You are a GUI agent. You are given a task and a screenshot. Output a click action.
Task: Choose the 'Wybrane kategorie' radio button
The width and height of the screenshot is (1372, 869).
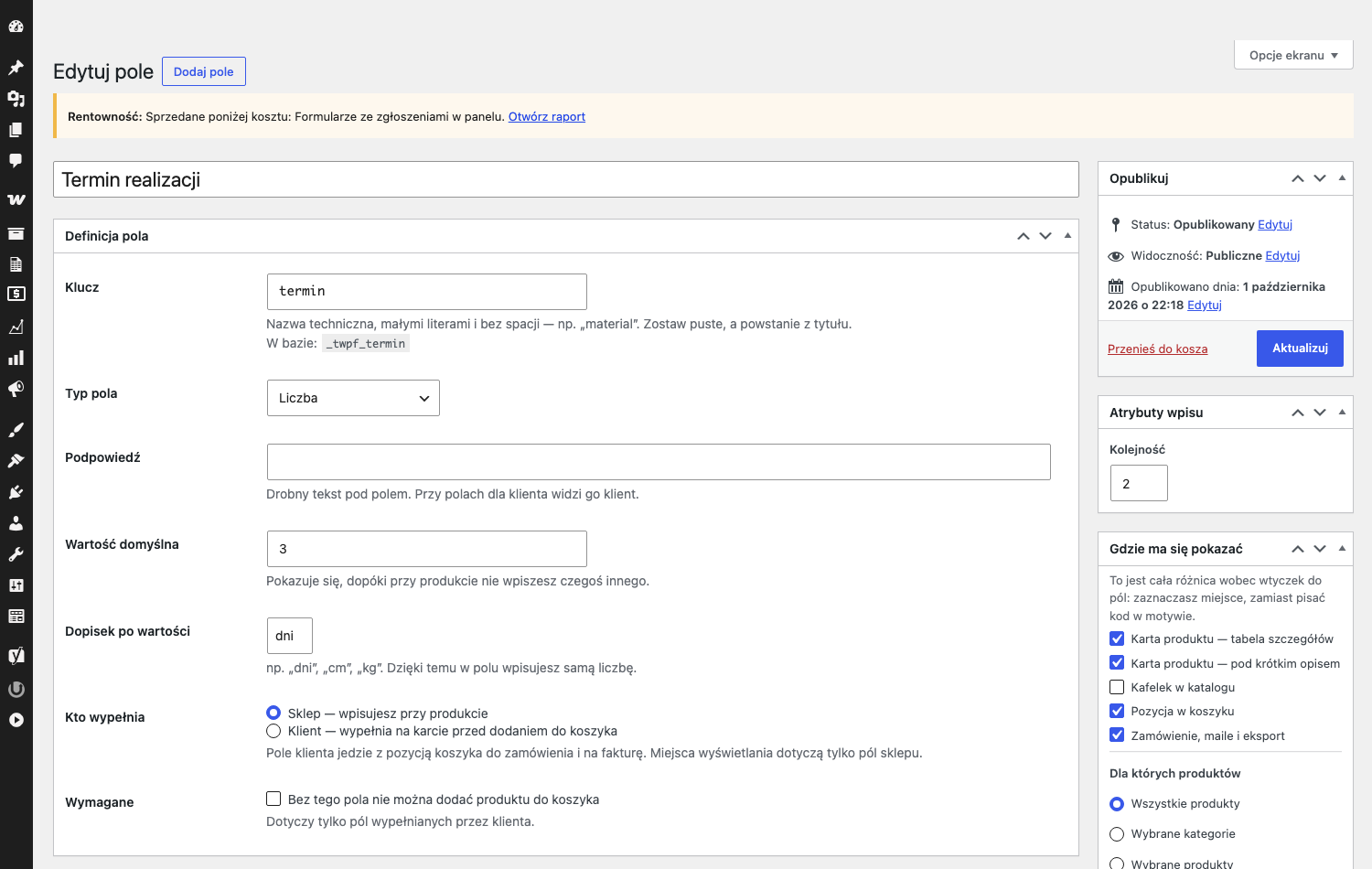(x=1117, y=834)
